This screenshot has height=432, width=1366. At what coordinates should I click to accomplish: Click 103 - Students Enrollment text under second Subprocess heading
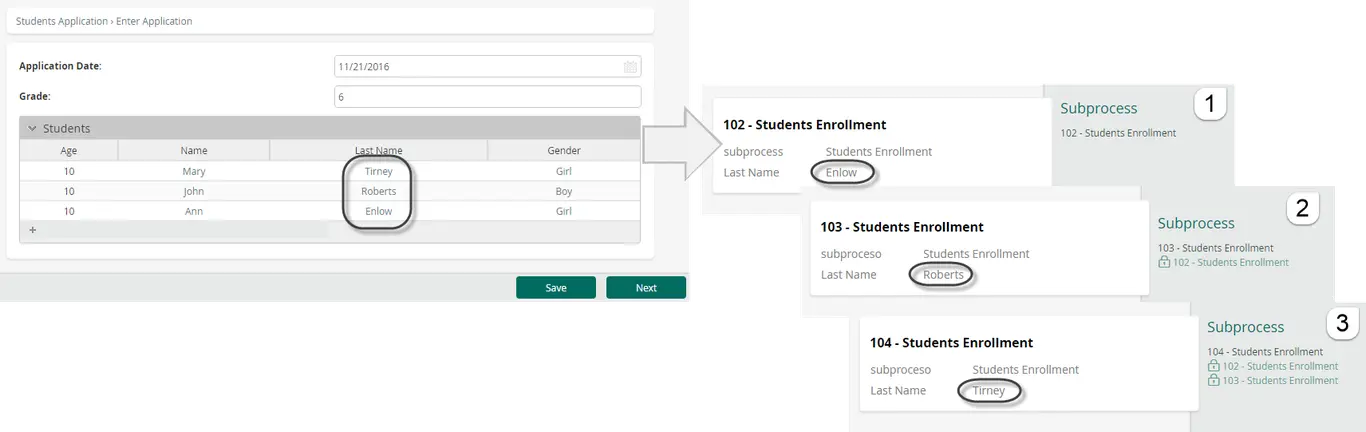coord(1215,248)
